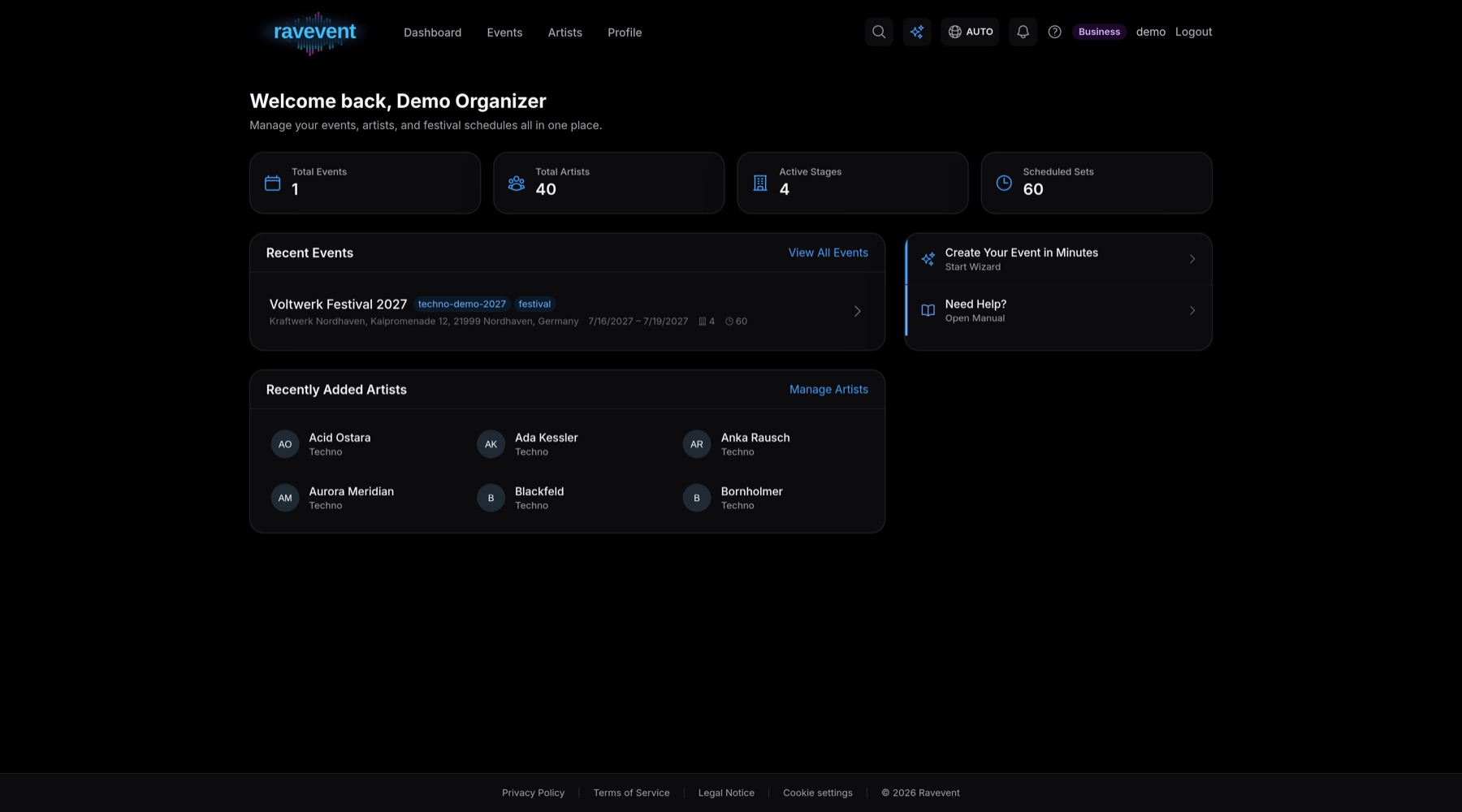1462x812 pixels.
Task: Click the Recently Added Artists heading
Action: tap(336, 390)
